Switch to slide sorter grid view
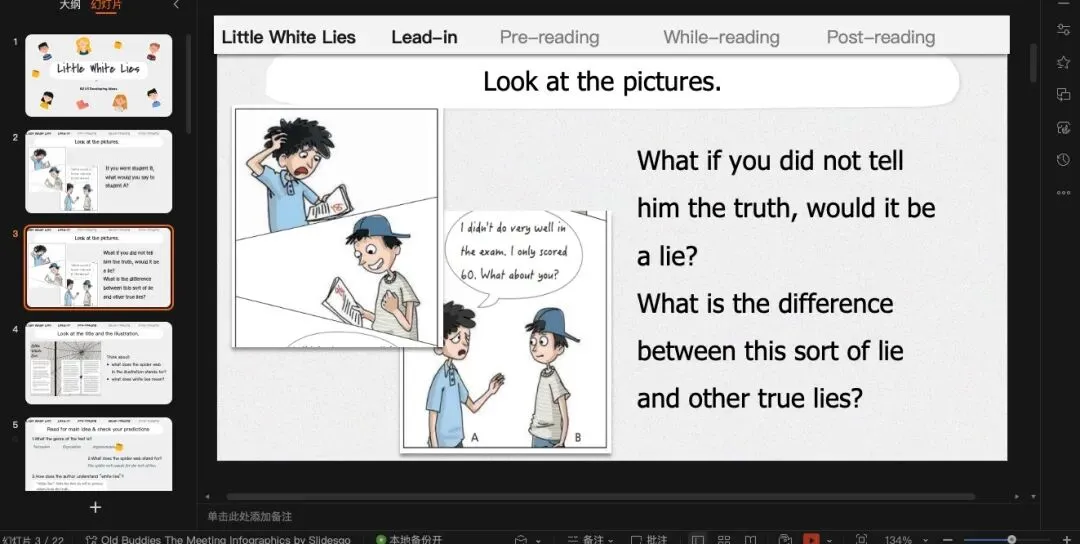The height and width of the screenshot is (544, 1080). point(724,540)
